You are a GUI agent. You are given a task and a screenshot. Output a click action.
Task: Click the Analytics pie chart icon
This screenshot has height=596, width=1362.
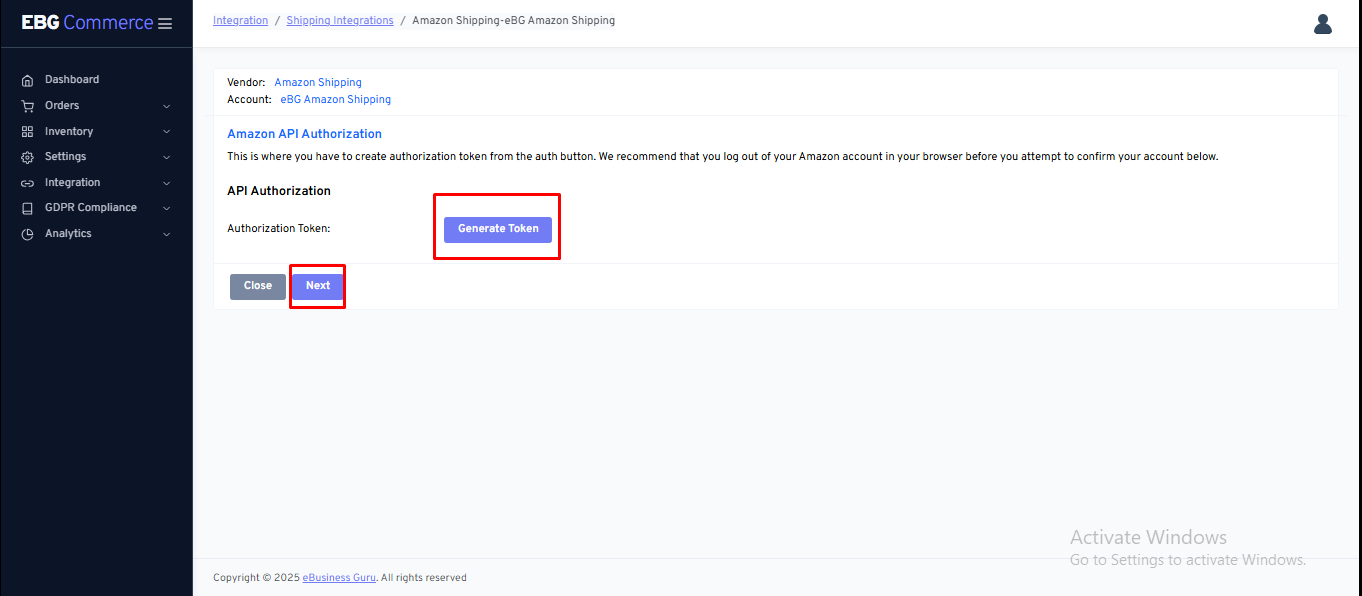(x=27, y=234)
